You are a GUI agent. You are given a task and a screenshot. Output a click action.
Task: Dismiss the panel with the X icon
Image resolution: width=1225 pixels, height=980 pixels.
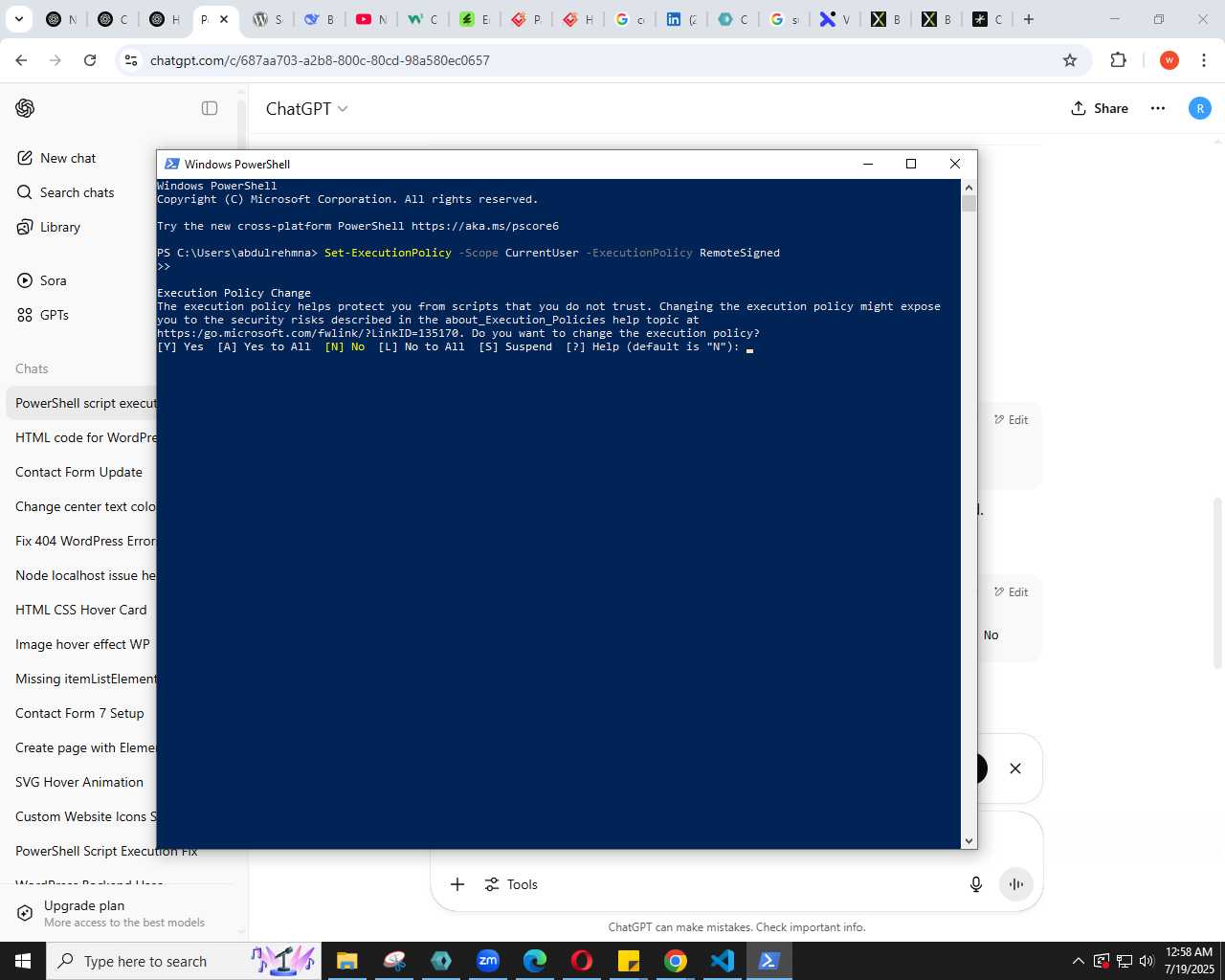point(1015,768)
